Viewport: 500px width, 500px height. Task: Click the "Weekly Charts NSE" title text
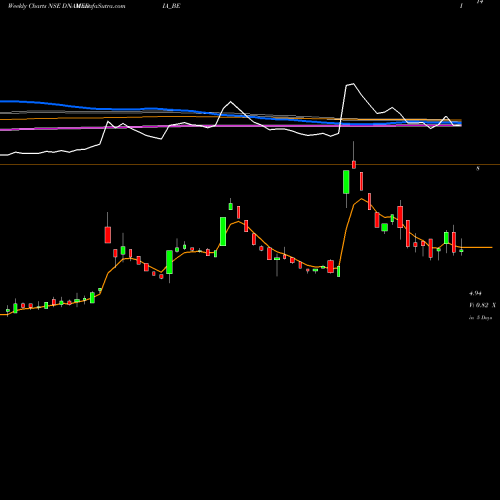(x=34, y=6)
